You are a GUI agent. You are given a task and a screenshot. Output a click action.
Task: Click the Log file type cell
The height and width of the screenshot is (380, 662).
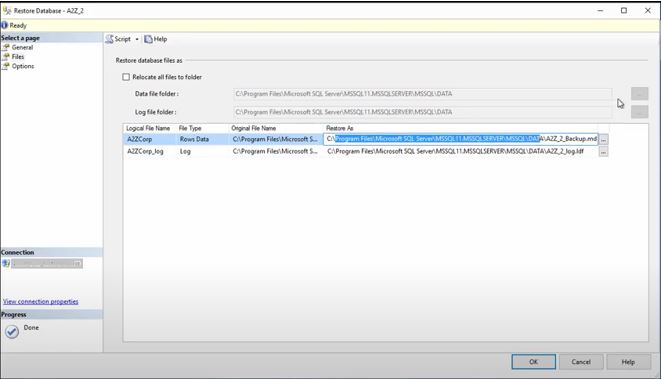point(185,151)
